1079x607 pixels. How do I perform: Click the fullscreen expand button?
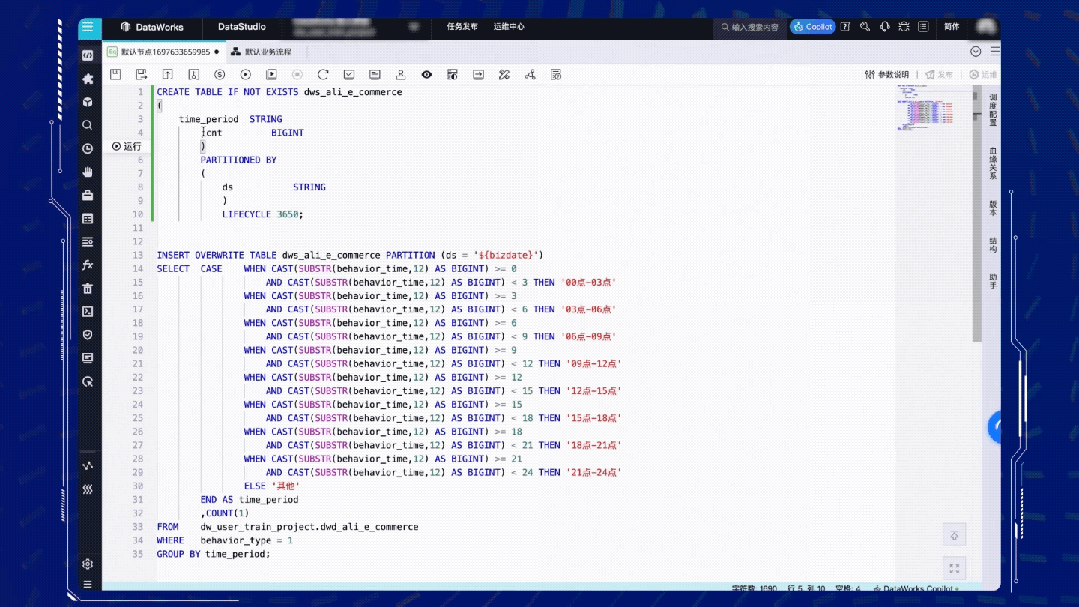(954, 568)
